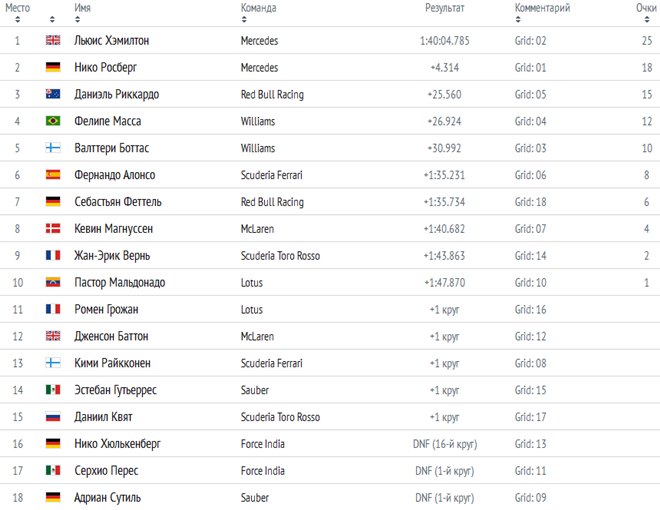Click the Russian flag next to Даниил Квят
Image resolution: width=660 pixels, height=510 pixels.
tap(53, 417)
